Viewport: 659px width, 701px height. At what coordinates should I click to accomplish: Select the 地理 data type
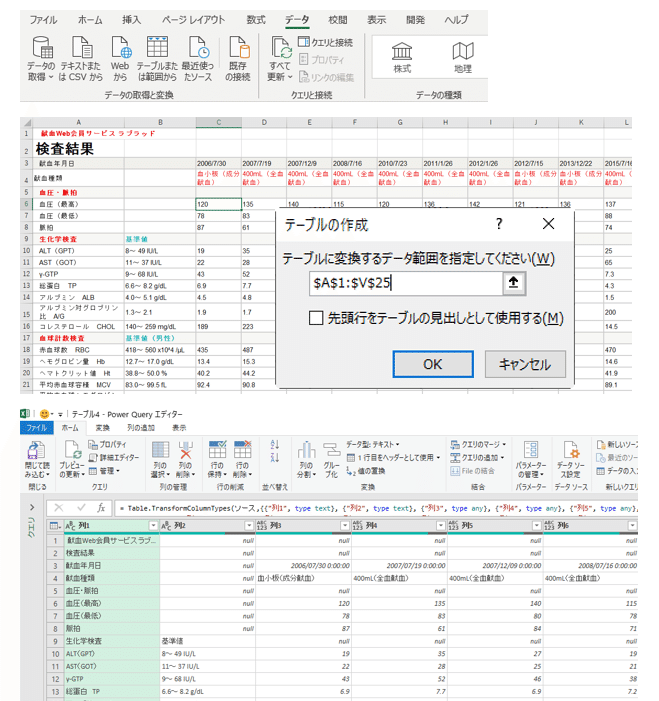click(463, 58)
